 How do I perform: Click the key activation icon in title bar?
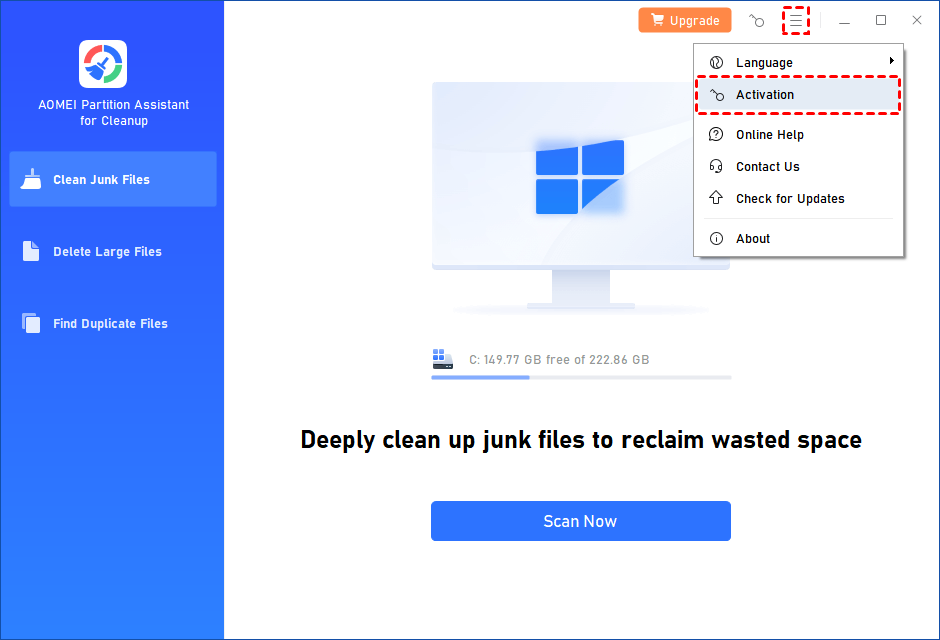click(757, 21)
